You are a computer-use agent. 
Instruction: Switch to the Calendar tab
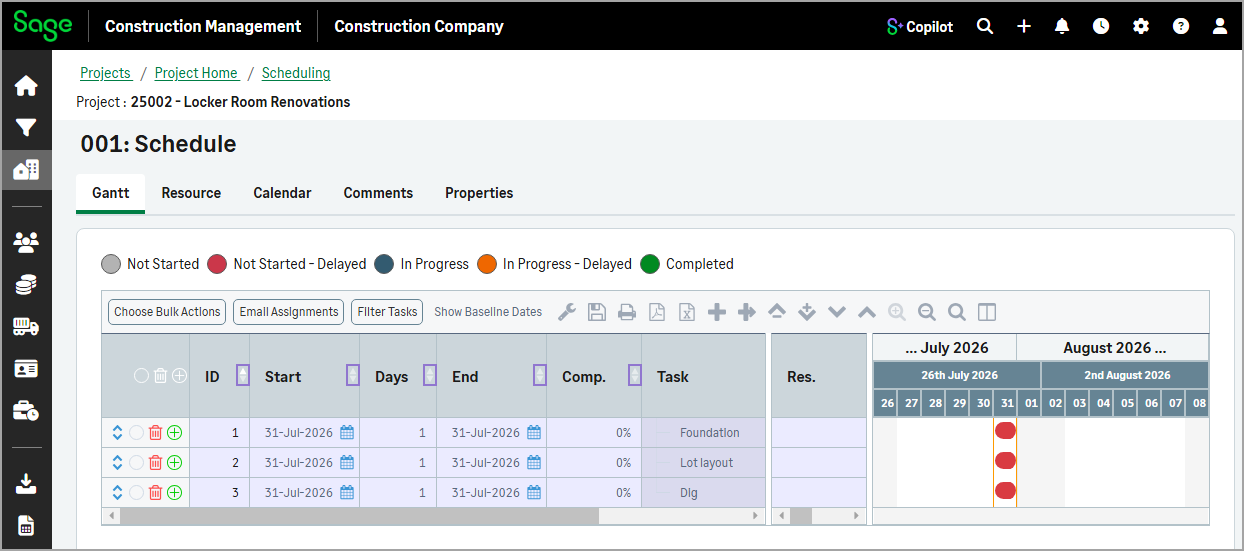(282, 193)
